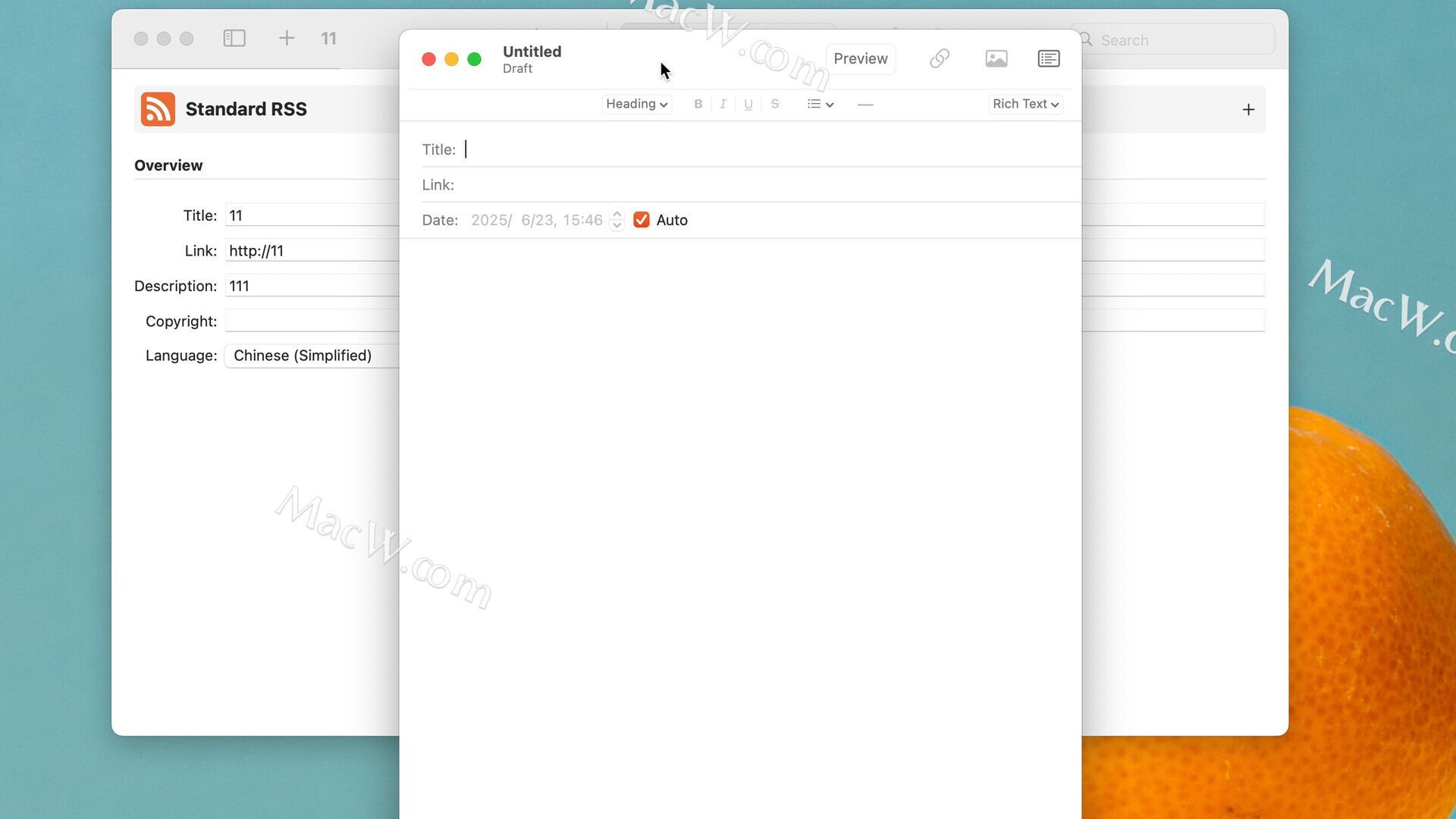Click the plus button in main toolbar

tap(287, 38)
